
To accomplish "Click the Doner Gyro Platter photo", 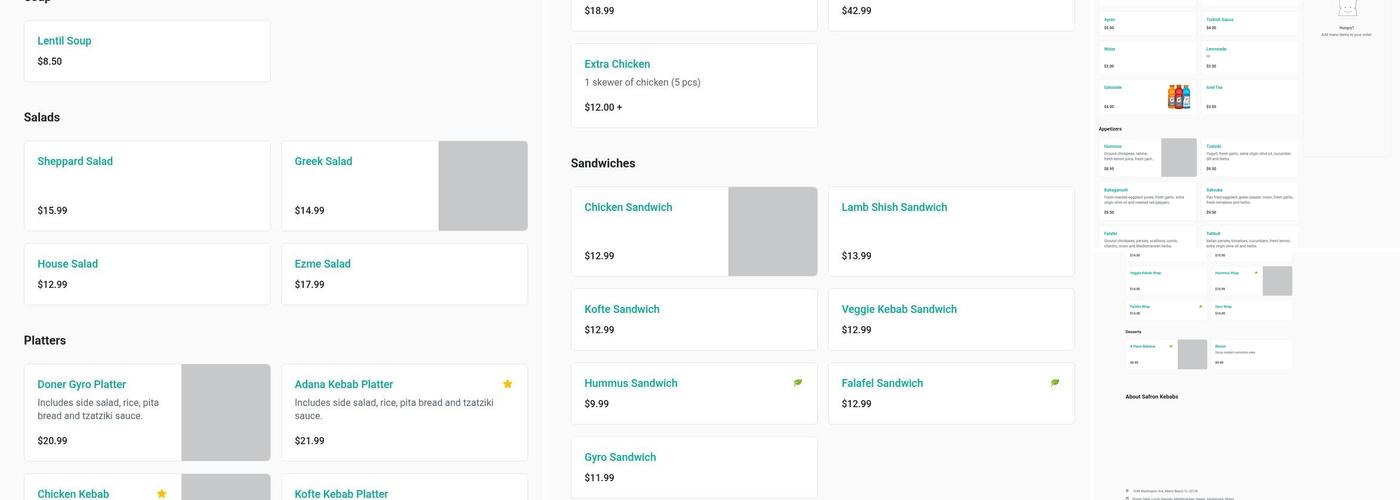I will pyautogui.click(x=226, y=412).
